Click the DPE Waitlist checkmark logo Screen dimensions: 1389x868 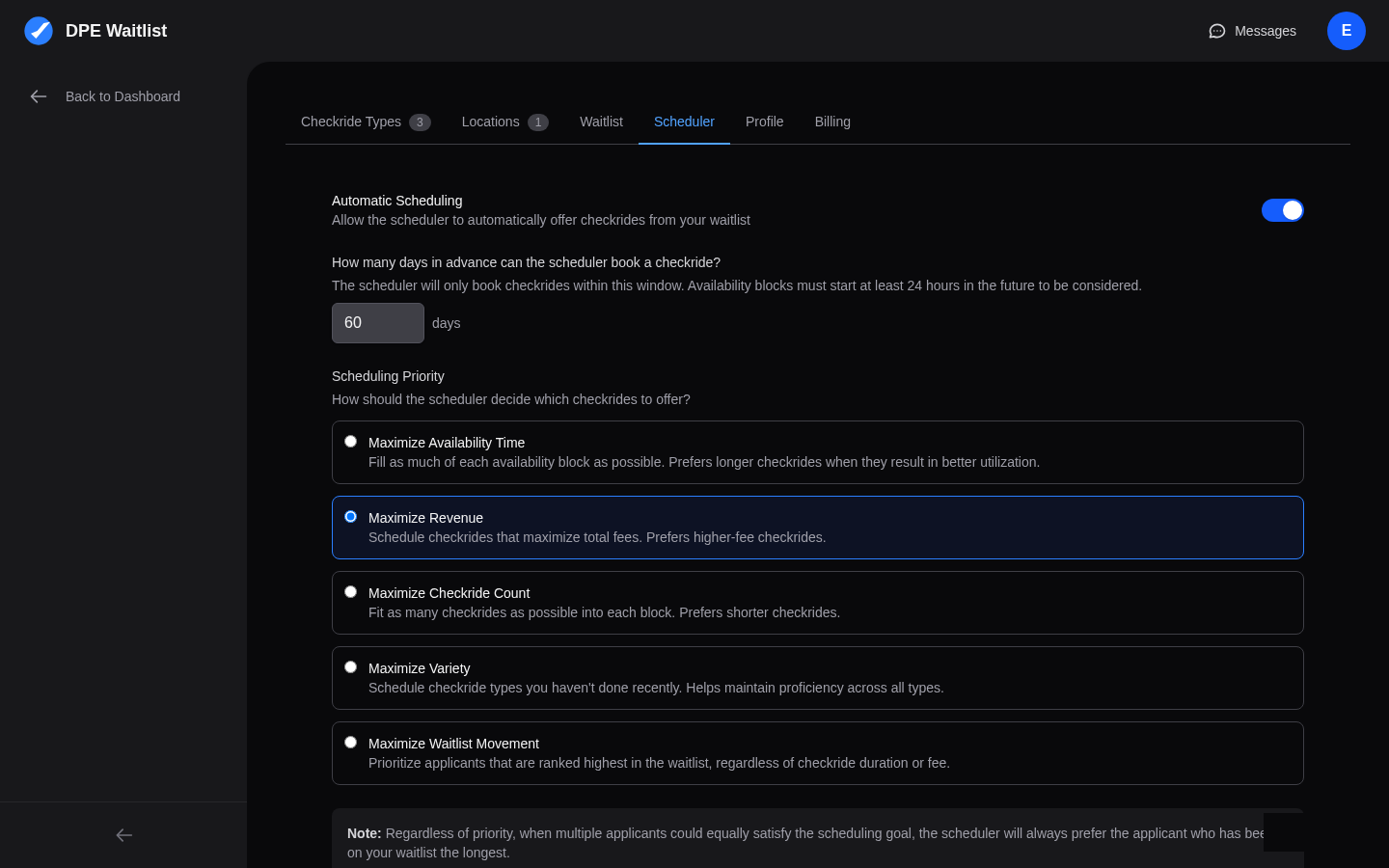click(x=39, y=31)
